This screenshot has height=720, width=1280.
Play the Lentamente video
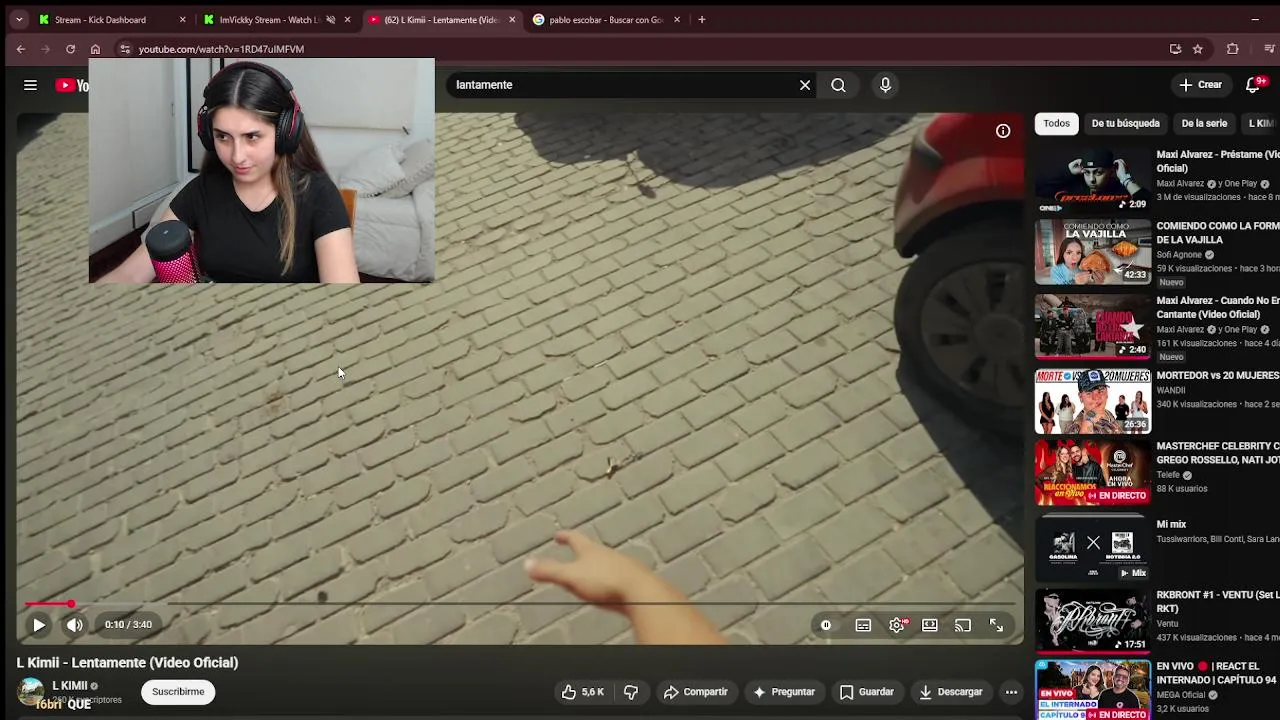(39, 625)
